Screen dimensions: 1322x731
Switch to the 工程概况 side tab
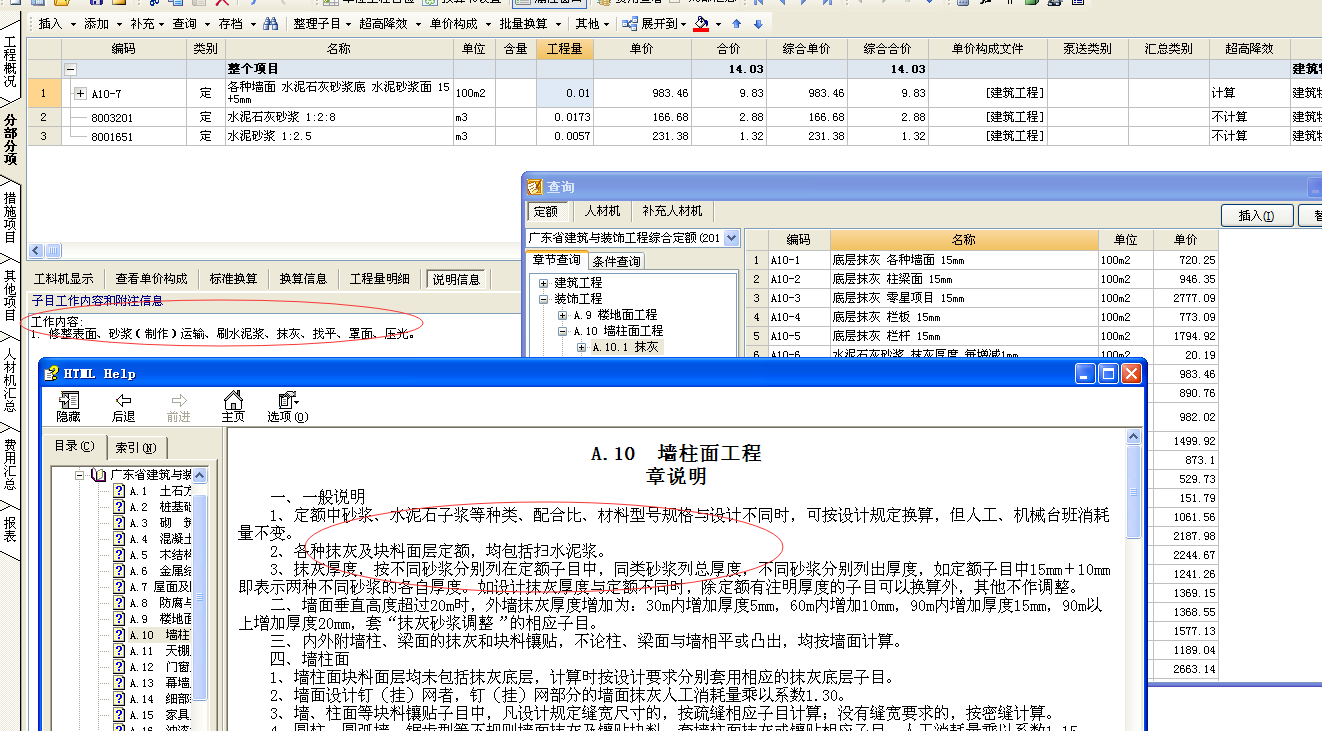[10, 62]
